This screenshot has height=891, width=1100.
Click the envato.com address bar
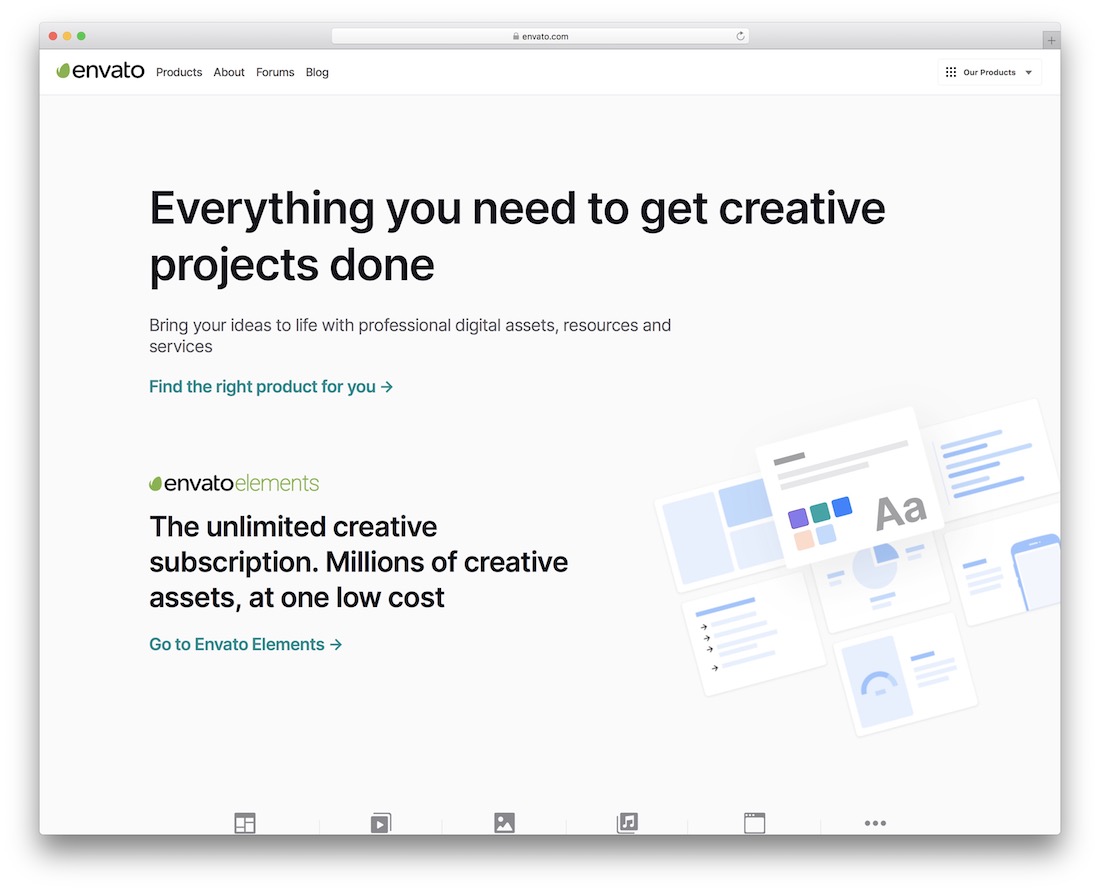[540, 36]
